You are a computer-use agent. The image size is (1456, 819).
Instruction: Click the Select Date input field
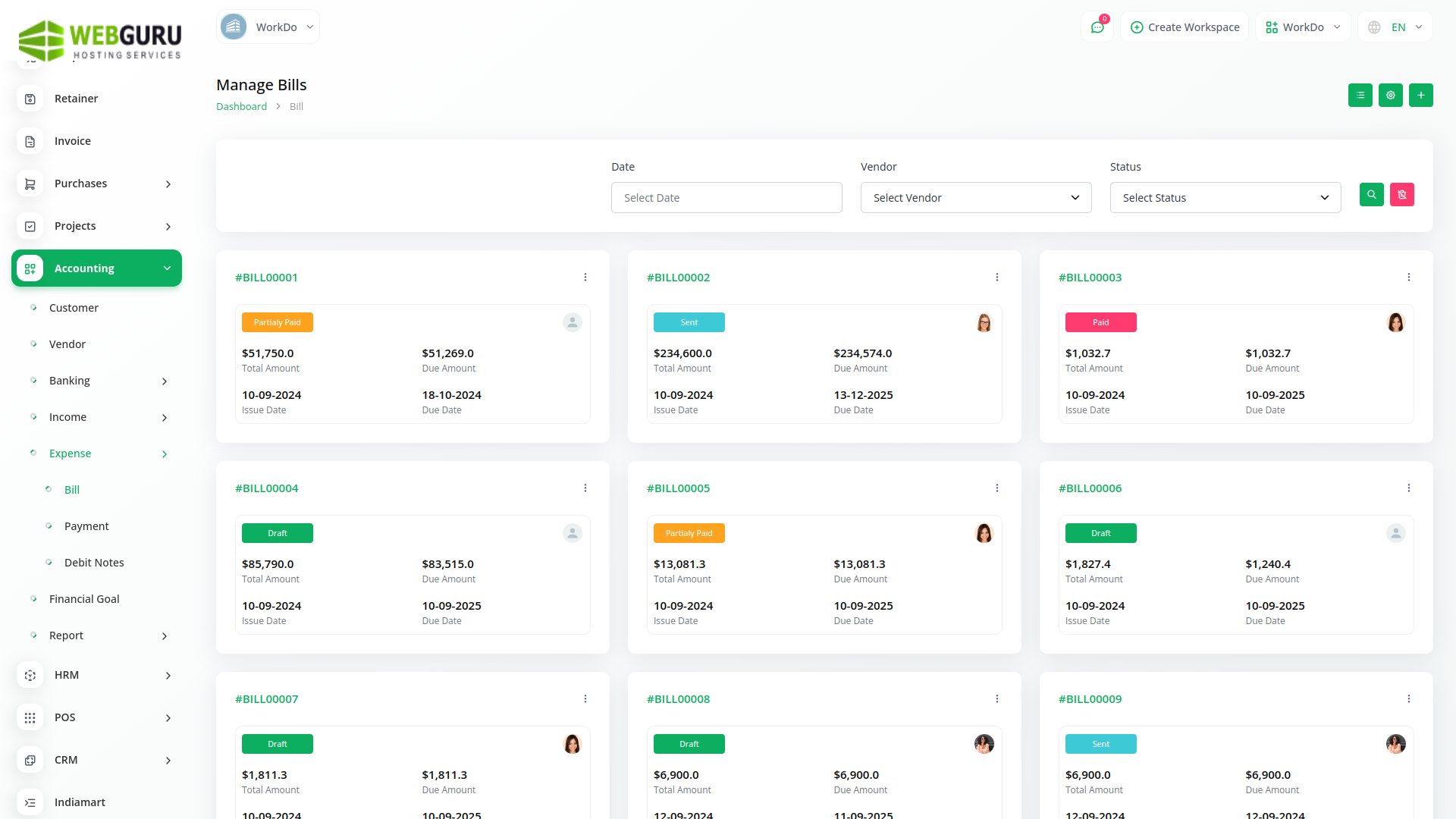point(726,198)
